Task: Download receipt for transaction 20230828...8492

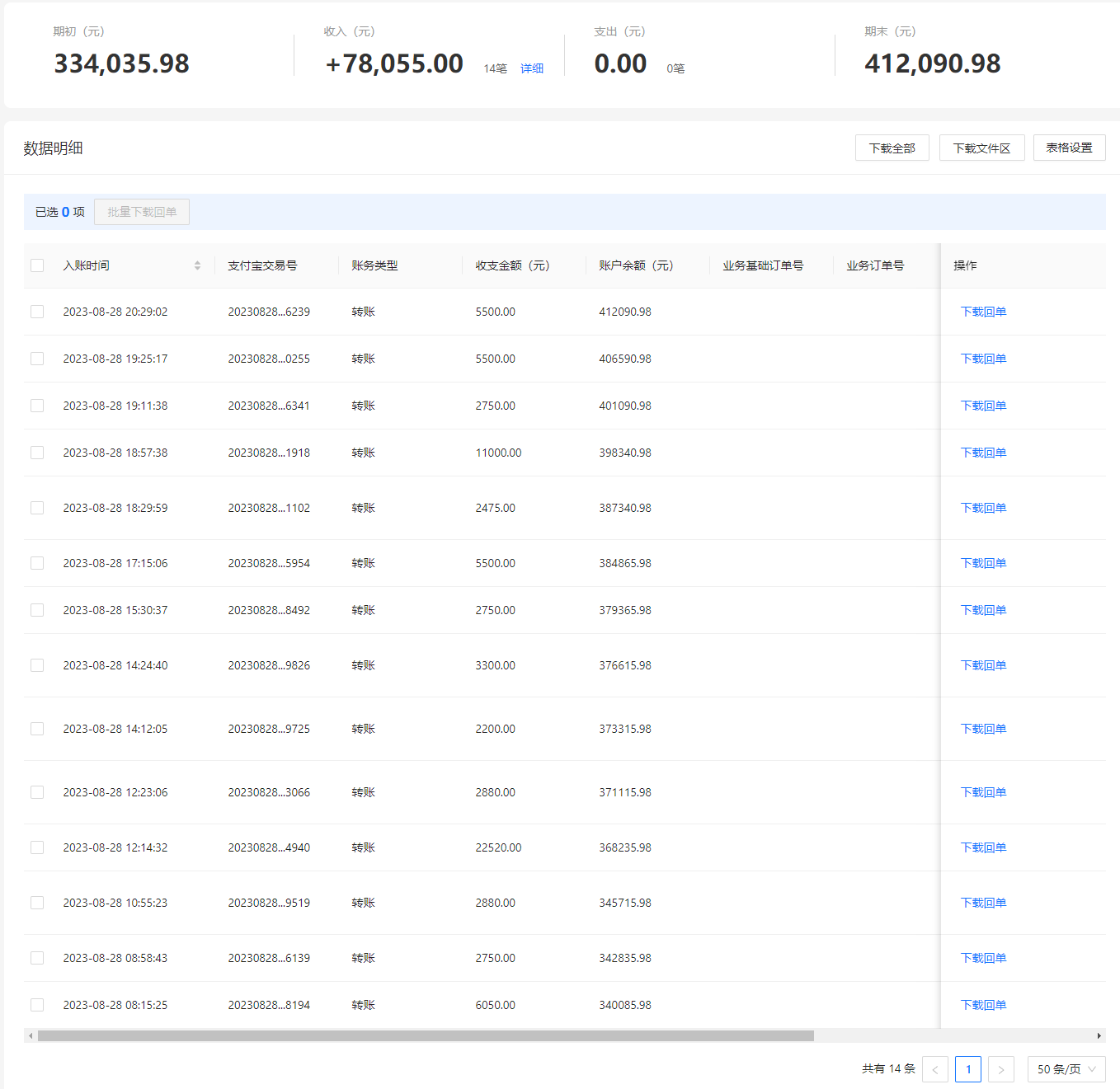Action: 983,610
